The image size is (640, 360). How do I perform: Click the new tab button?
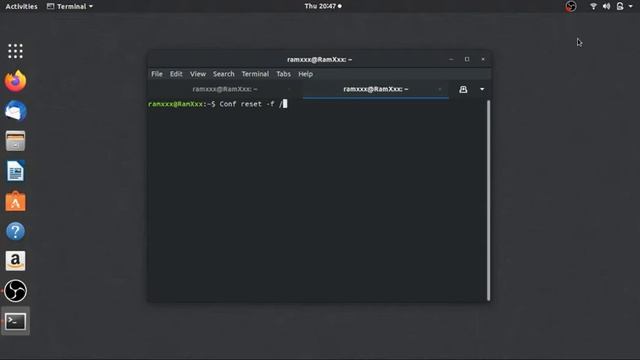point(463,89)
